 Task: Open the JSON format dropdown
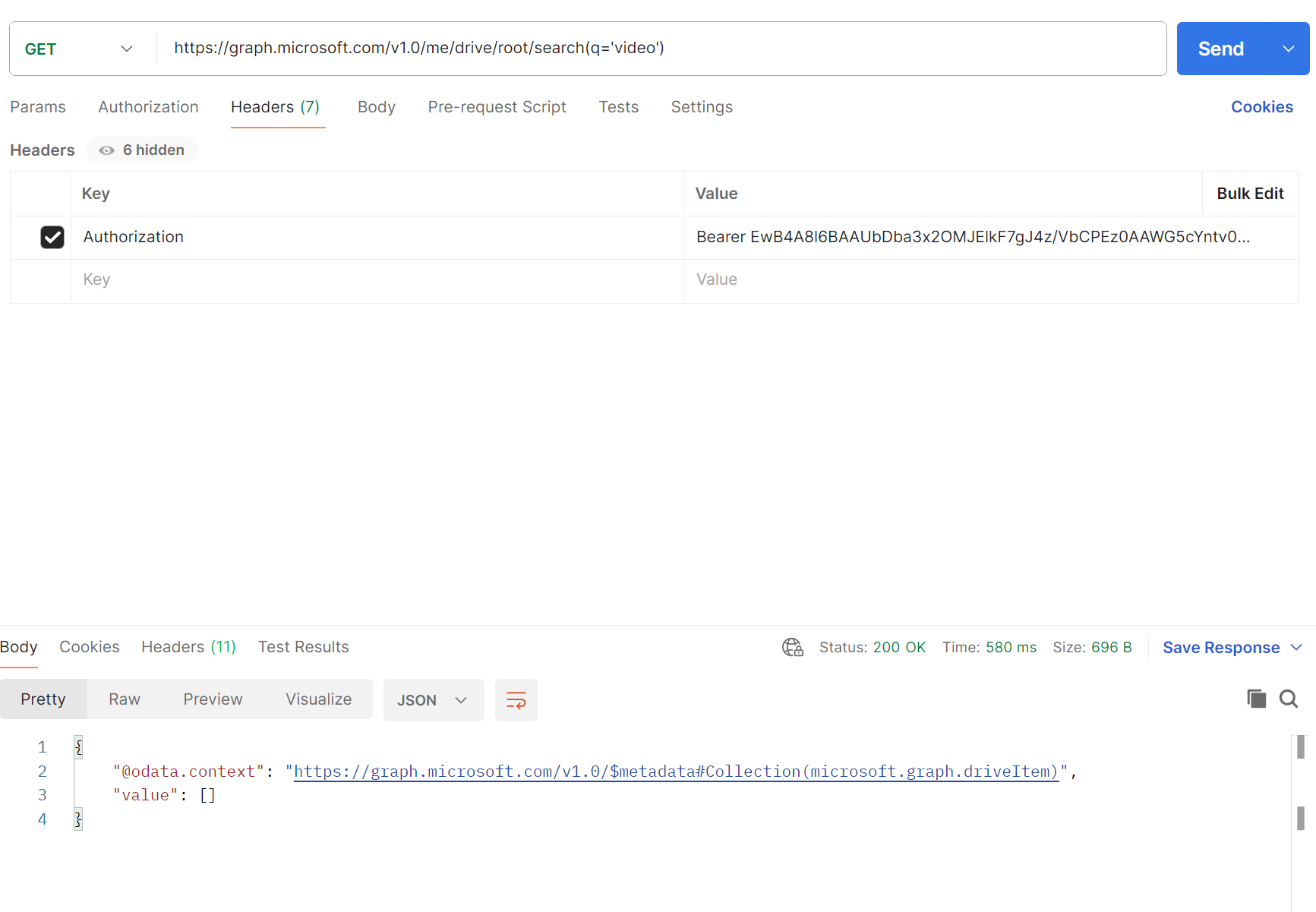click(x=434, y=700)
